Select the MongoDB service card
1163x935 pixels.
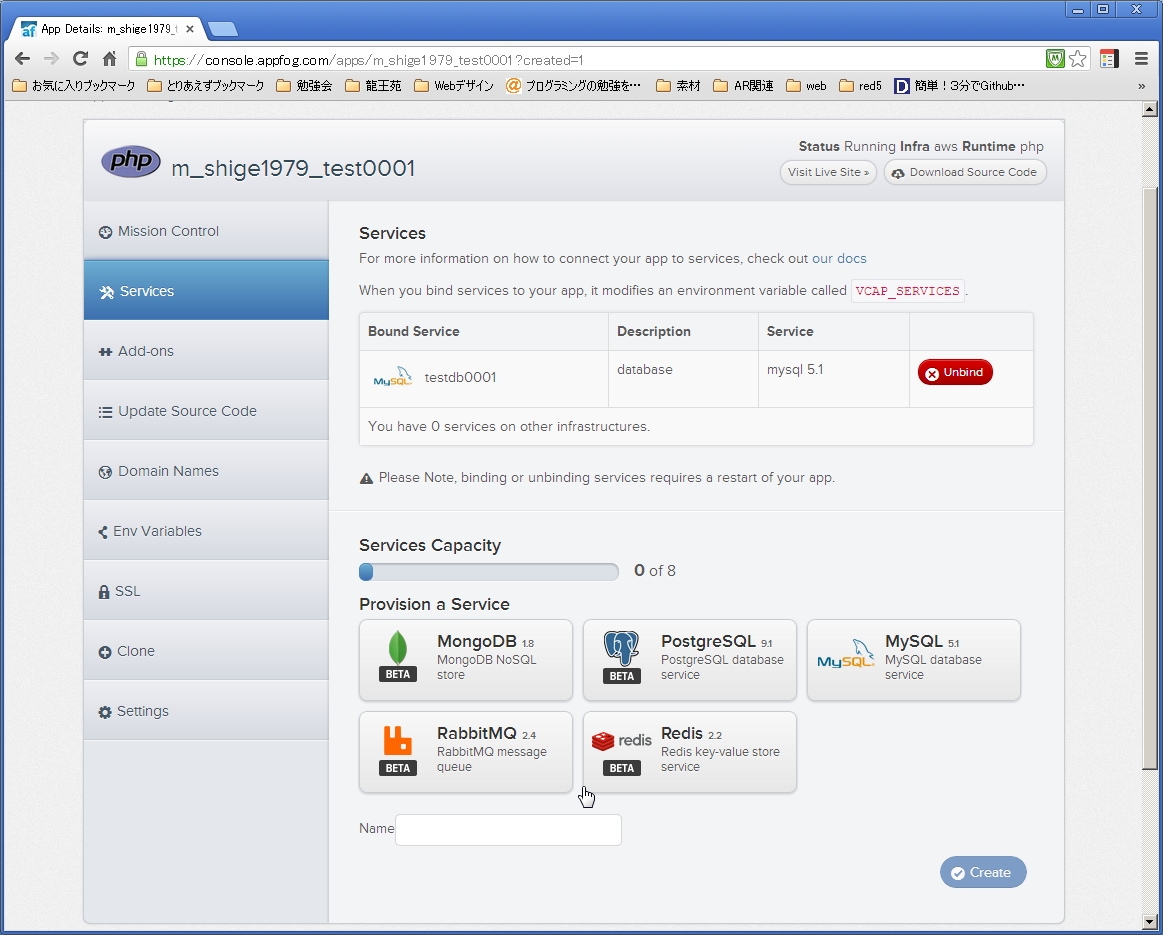click(466, 660)
